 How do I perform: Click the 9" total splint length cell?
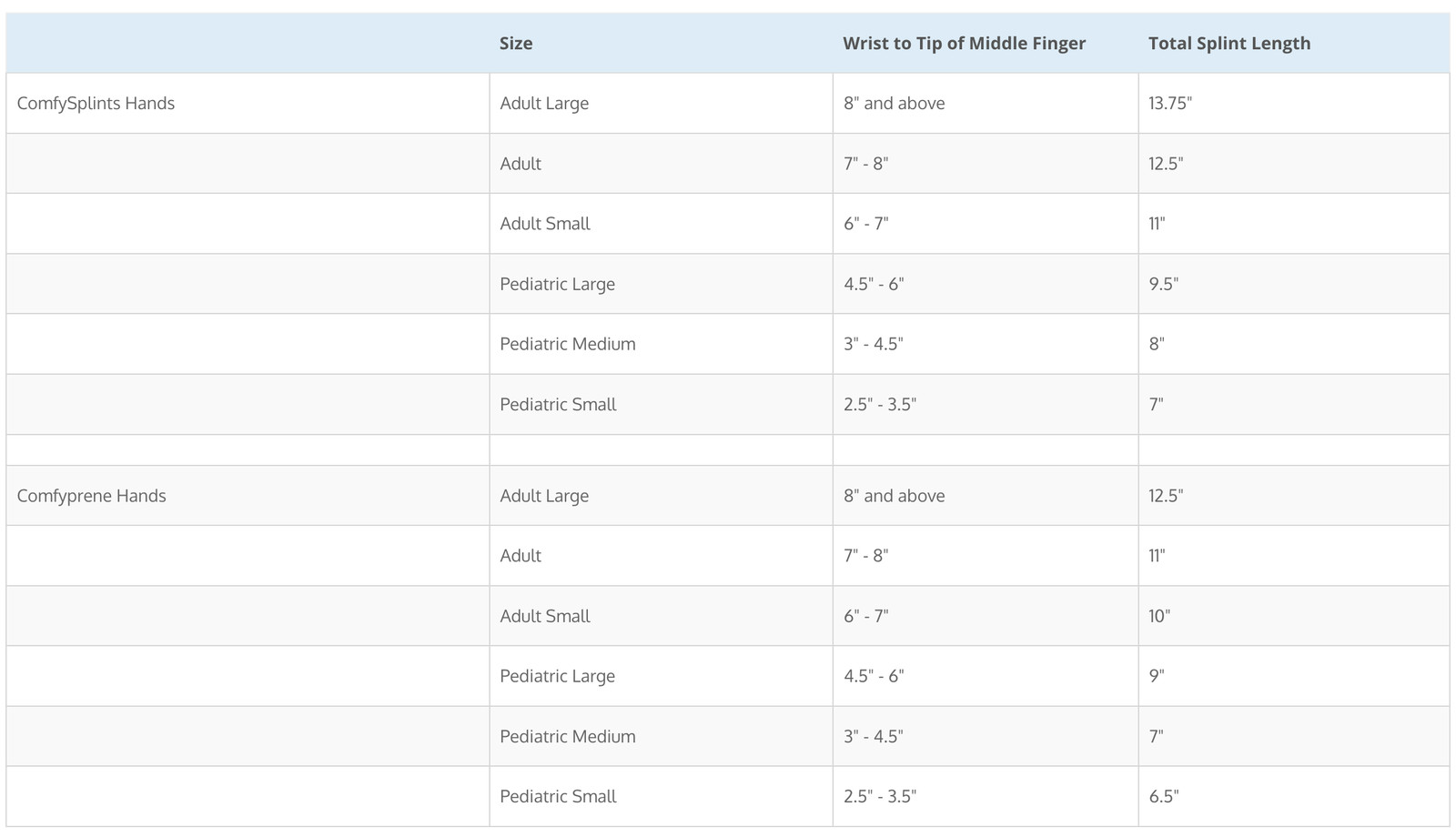point(1293,675)
